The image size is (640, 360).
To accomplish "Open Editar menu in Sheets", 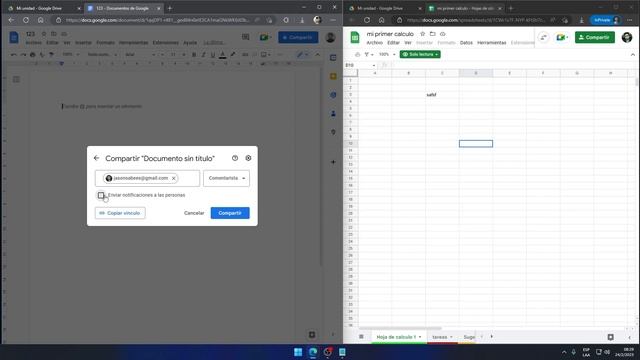I will click(x=393, y=43).
